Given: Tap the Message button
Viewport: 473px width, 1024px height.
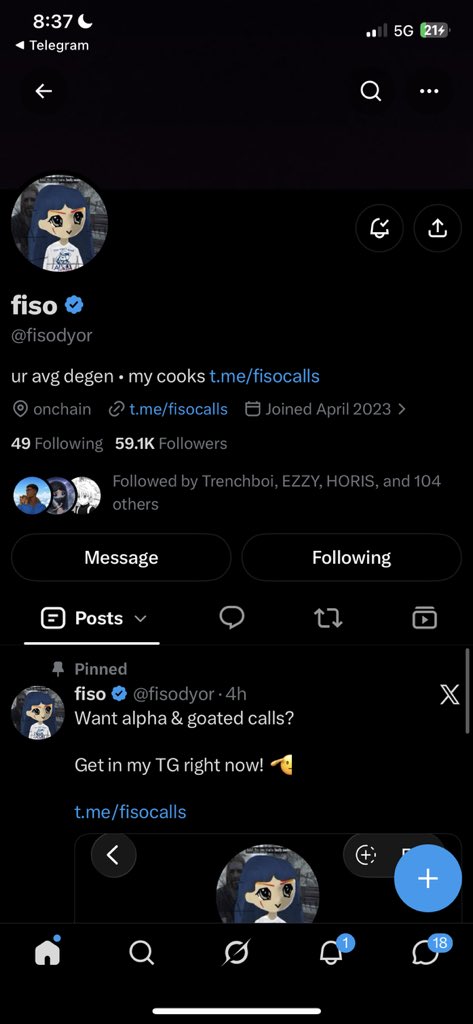Looking at the screenshot, I should pyautogui.click(x=121, y=557).
